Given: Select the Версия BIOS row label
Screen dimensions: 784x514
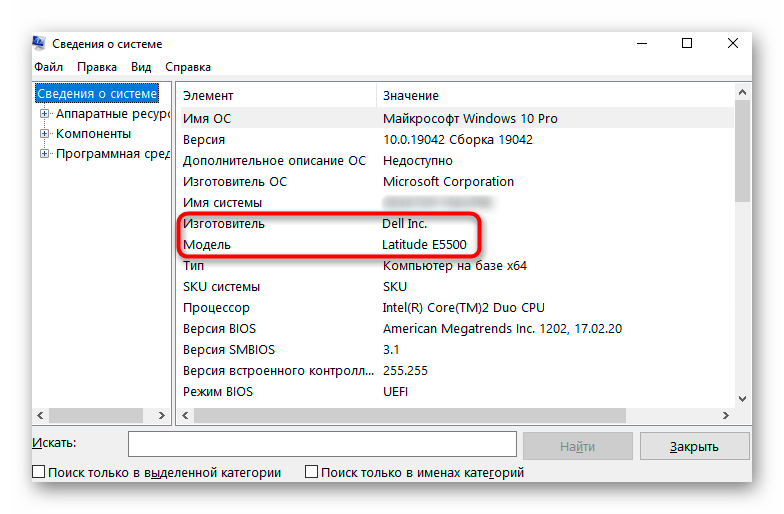Looking at the screenshot, I should [220, 328].
